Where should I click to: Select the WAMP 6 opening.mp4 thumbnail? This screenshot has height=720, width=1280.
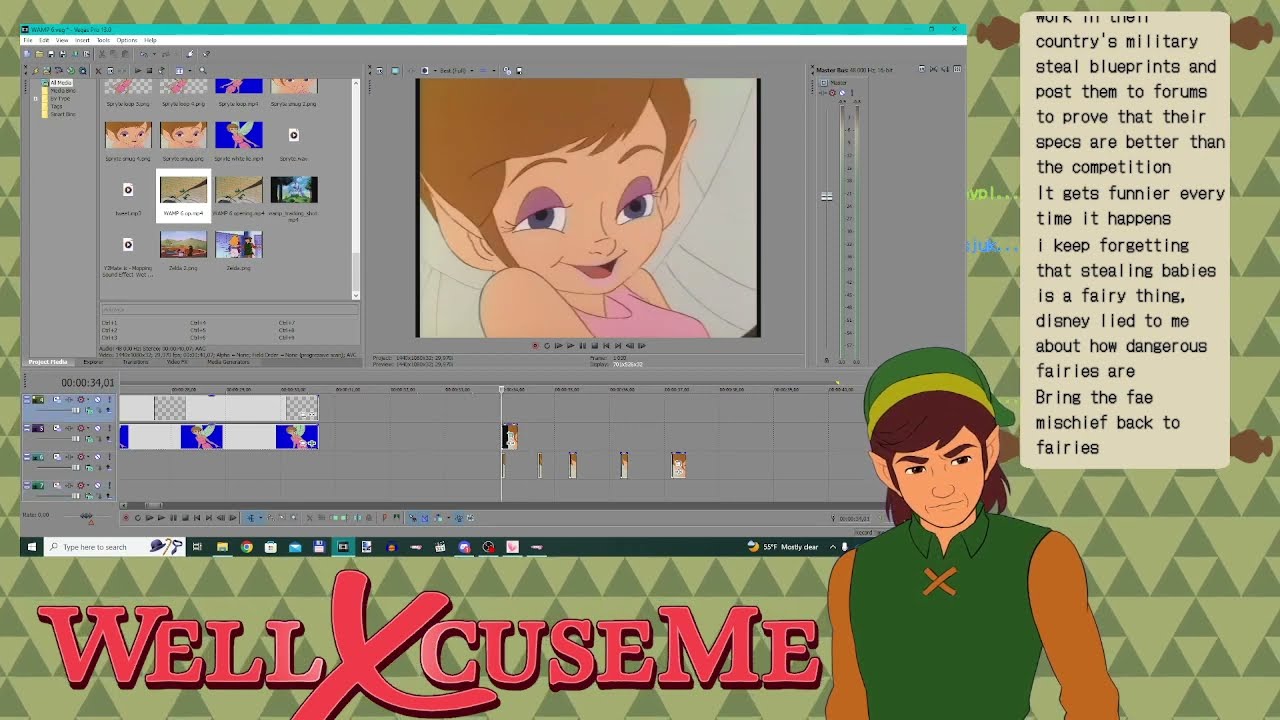point(238,190)
